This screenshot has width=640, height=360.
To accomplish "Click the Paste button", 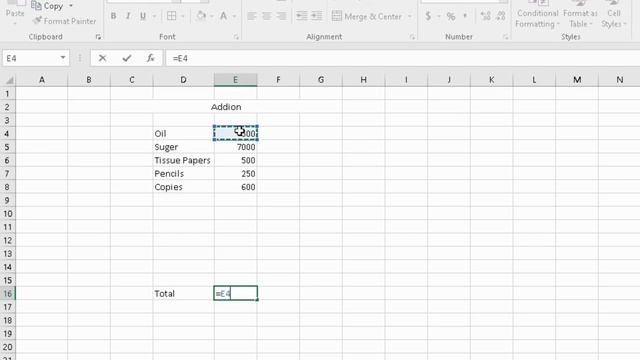I will point(15,13).
